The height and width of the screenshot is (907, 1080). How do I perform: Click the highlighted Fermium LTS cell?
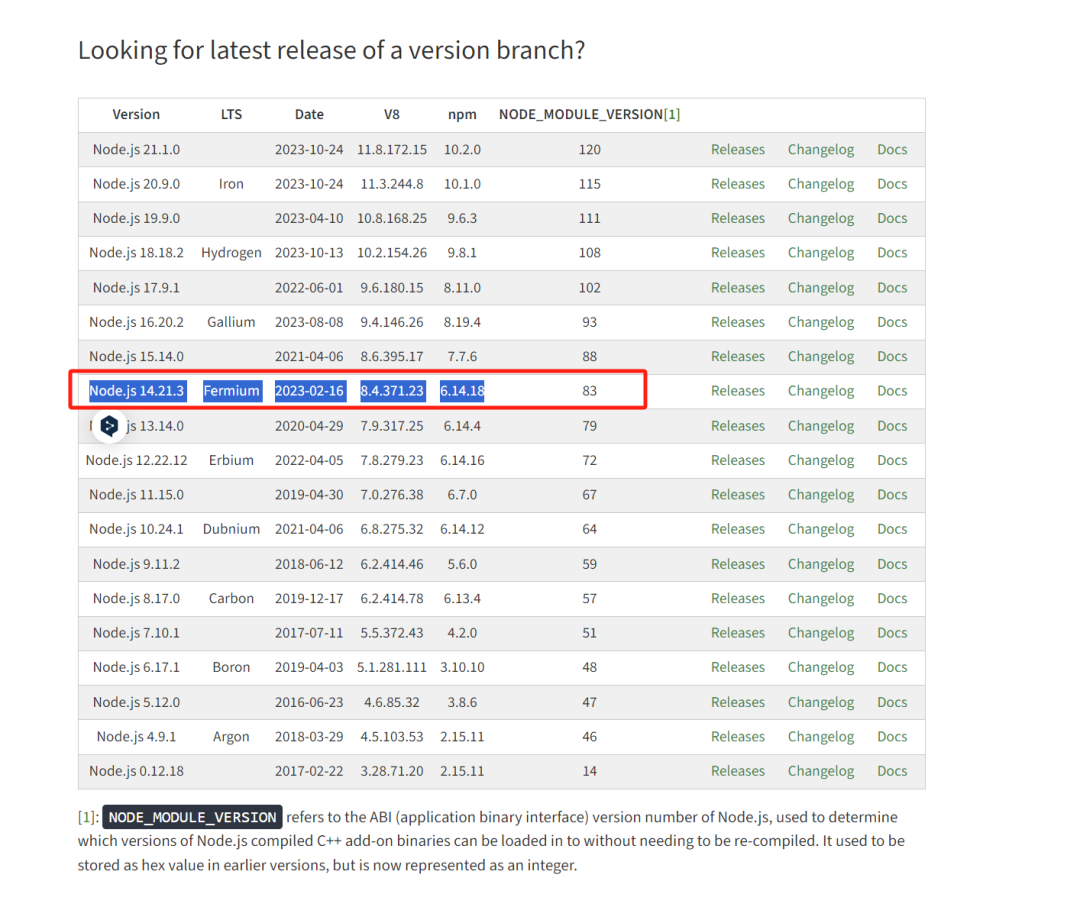click(x=231, y=391)
